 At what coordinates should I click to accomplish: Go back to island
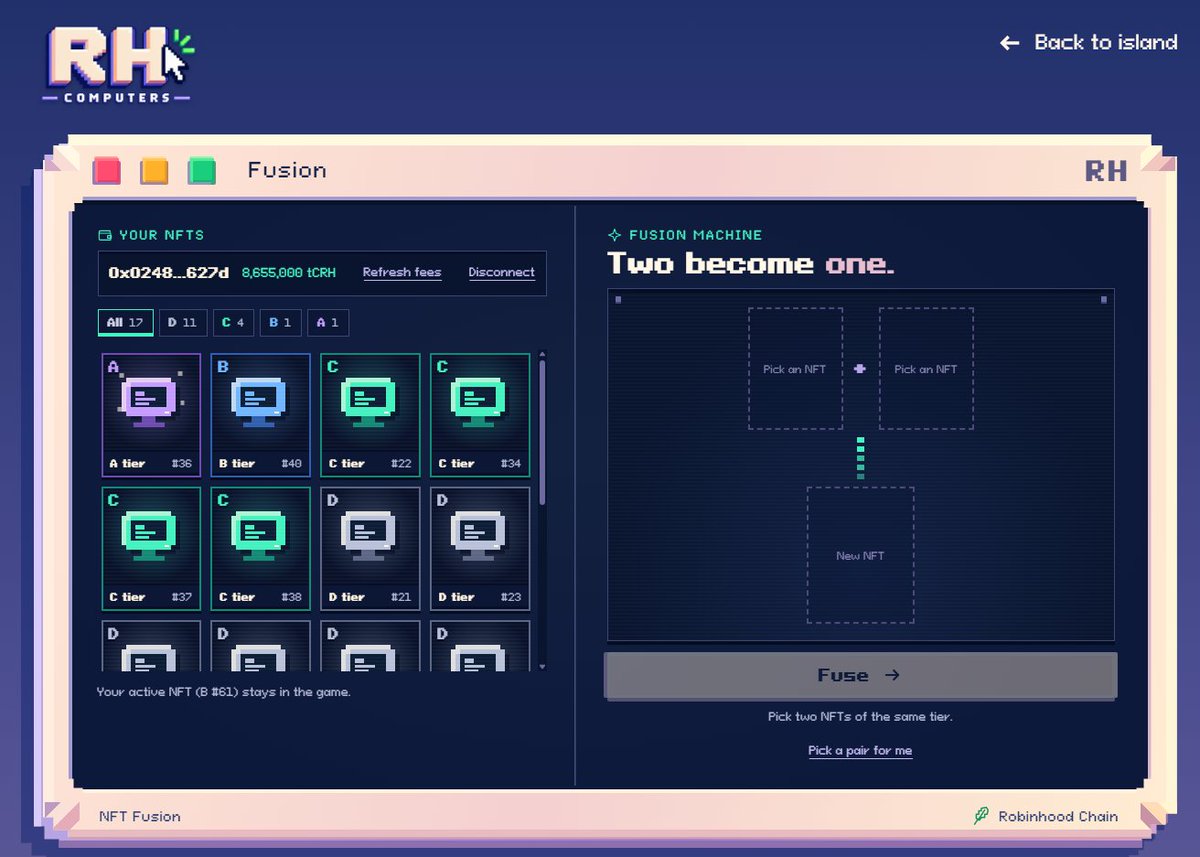tap(1089, 42)
